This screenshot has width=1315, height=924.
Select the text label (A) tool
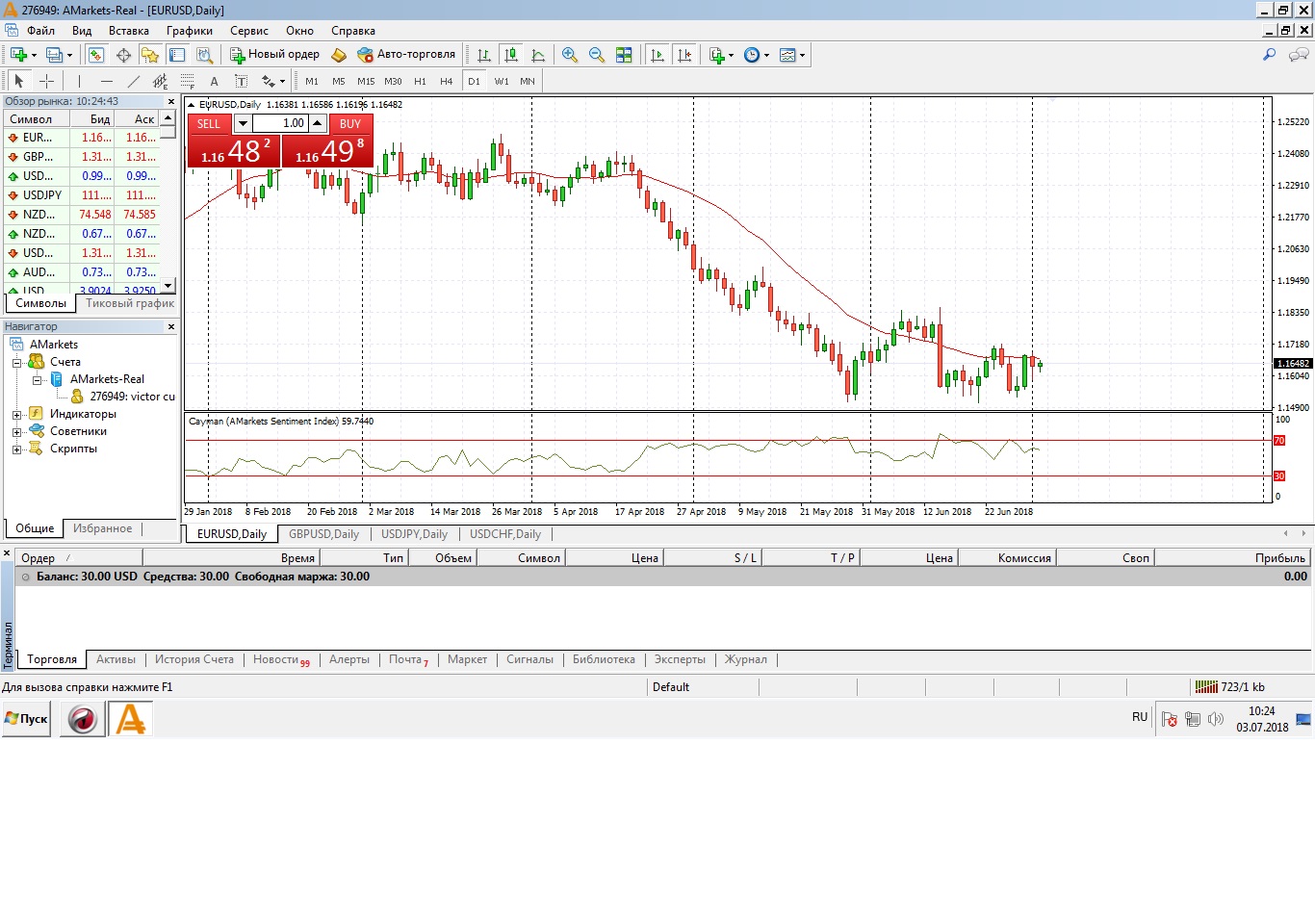214,82
